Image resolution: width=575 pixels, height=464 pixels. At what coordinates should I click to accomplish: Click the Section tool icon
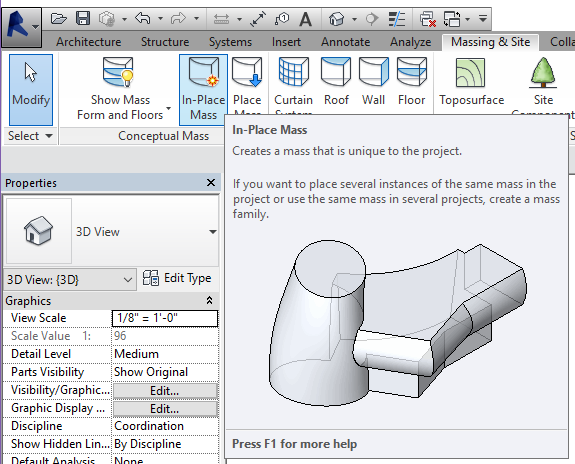[372, 19]
